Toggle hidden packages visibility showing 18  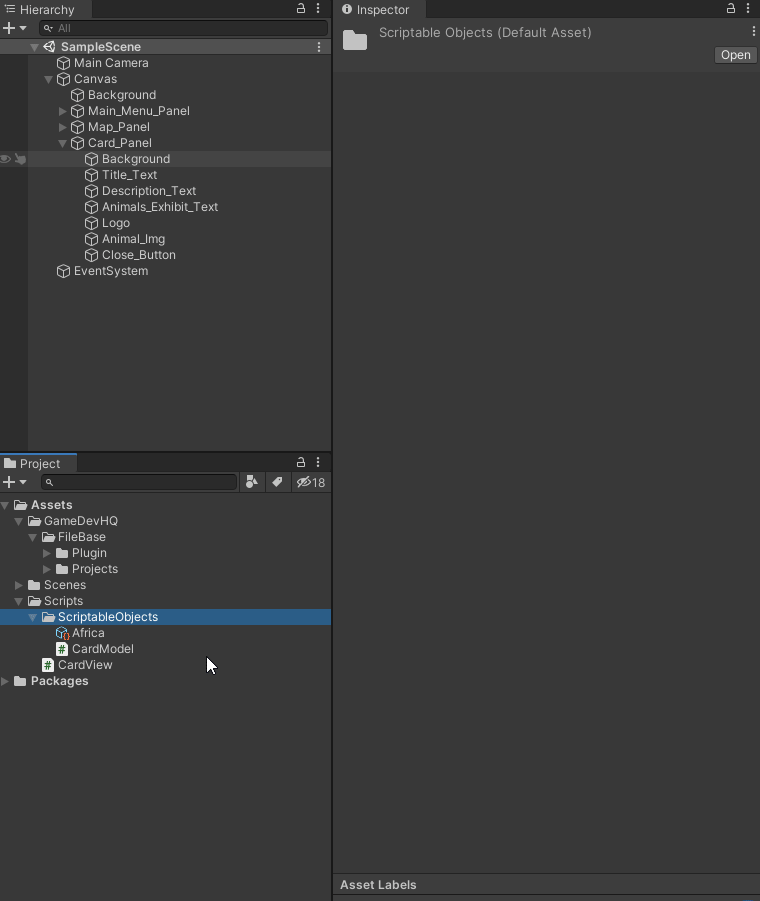[x=311, y=482]
